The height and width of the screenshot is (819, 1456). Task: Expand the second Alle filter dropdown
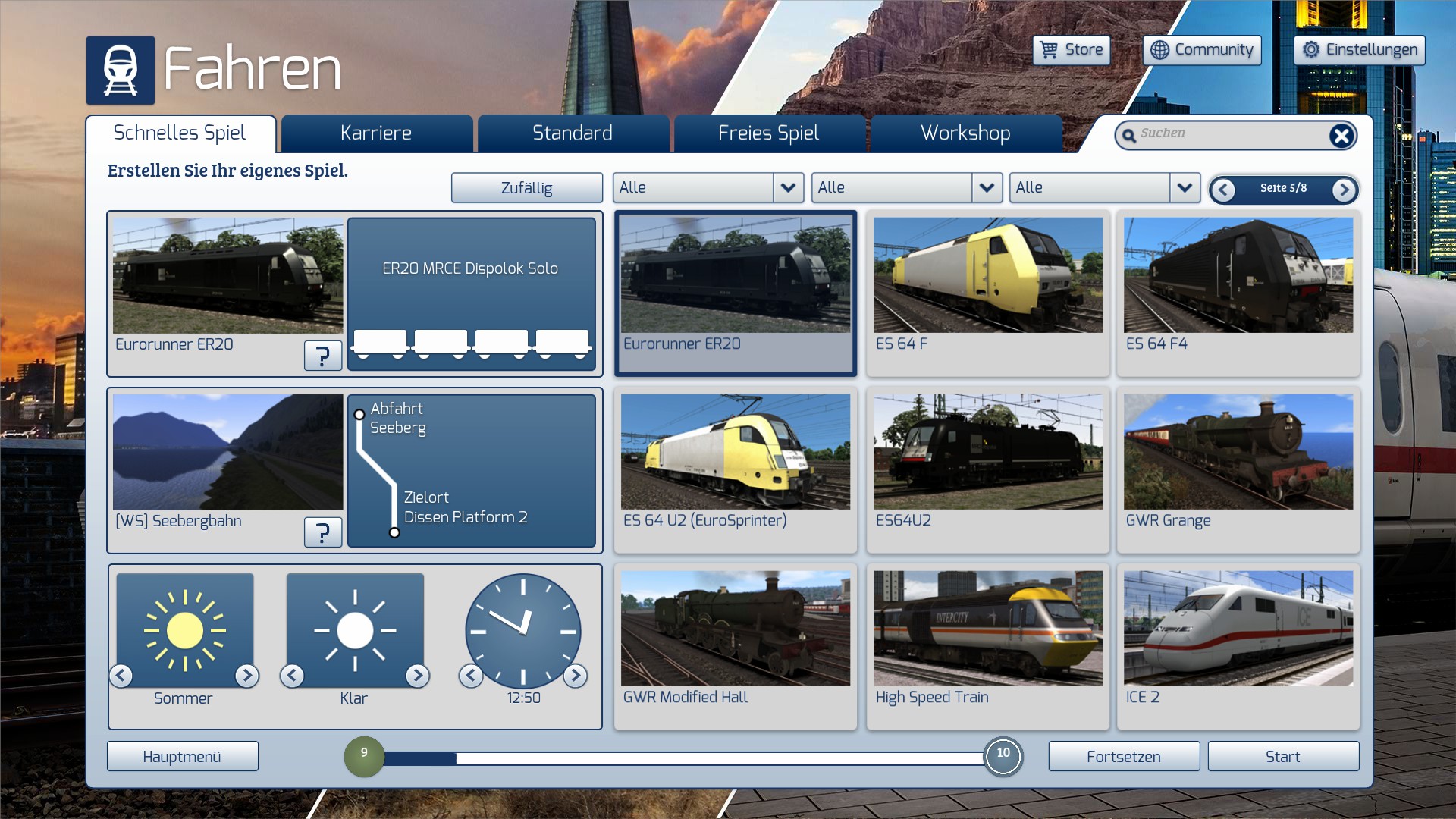click(986, 187)
